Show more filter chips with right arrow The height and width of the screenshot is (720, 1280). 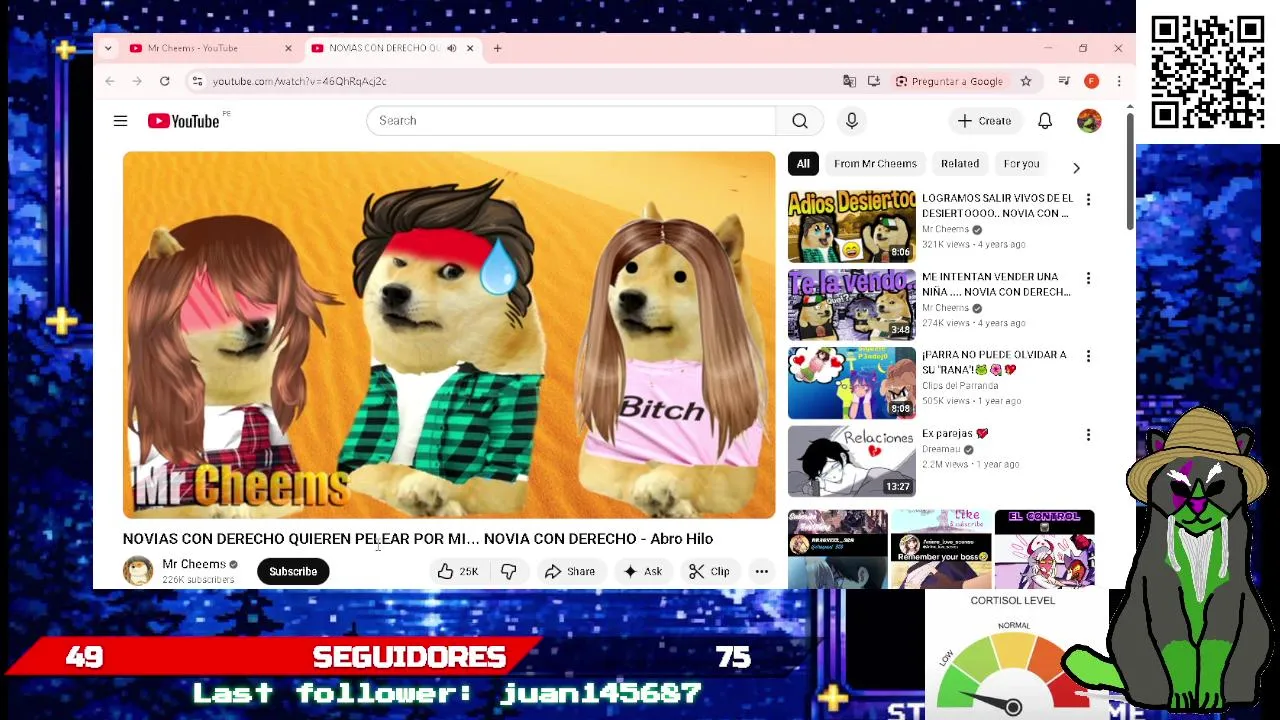pos(1076,168)
